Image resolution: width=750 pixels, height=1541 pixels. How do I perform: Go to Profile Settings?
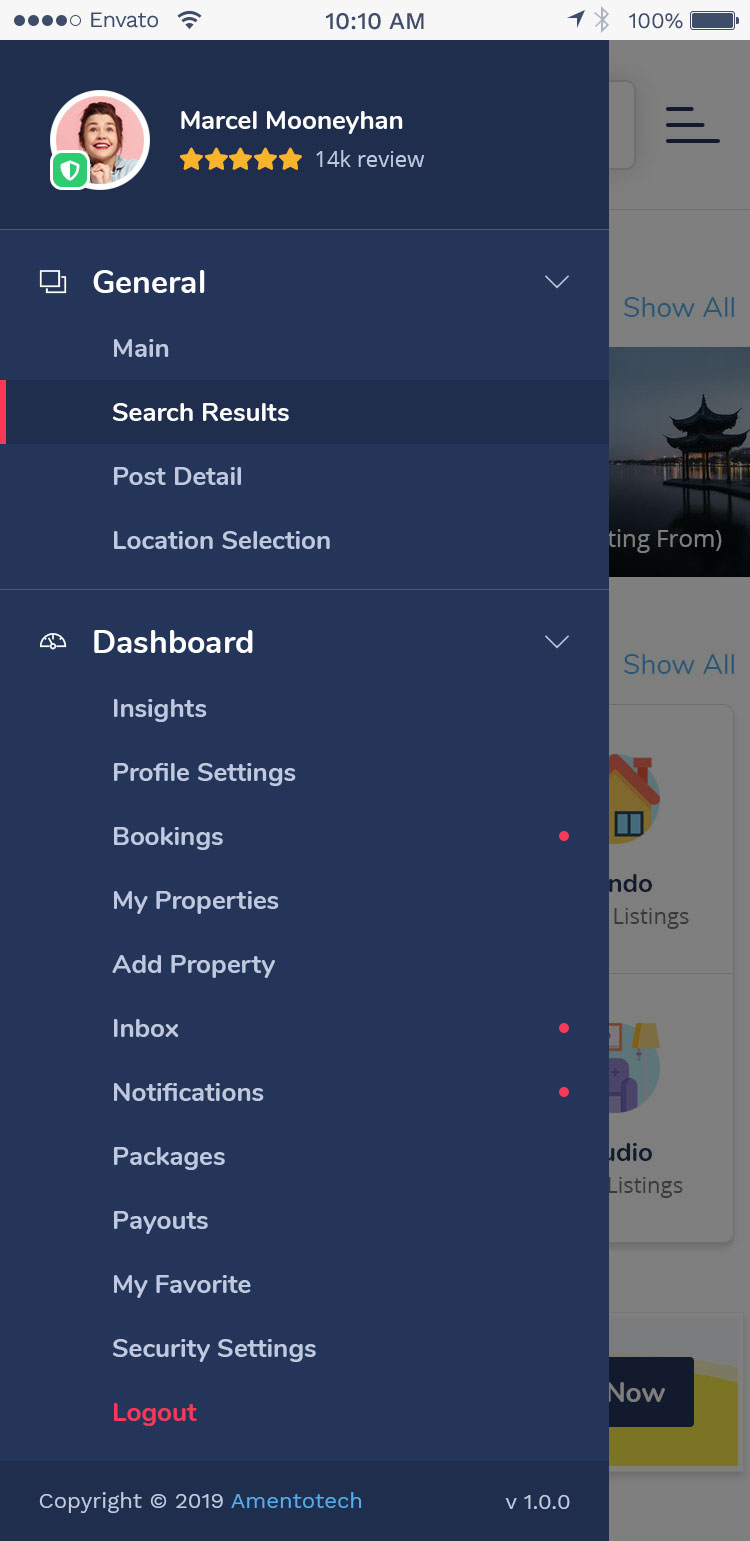304,772
